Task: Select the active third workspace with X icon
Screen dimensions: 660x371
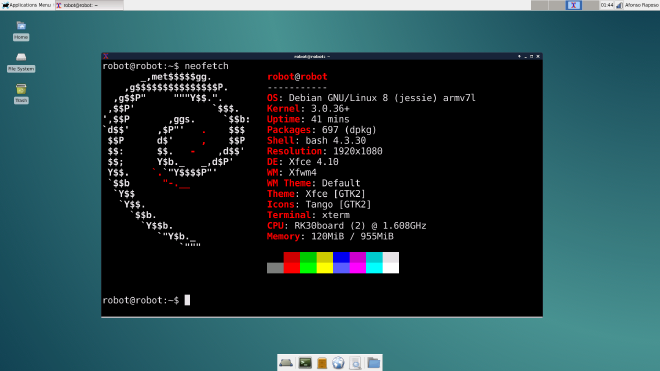Action: (573, 5)
